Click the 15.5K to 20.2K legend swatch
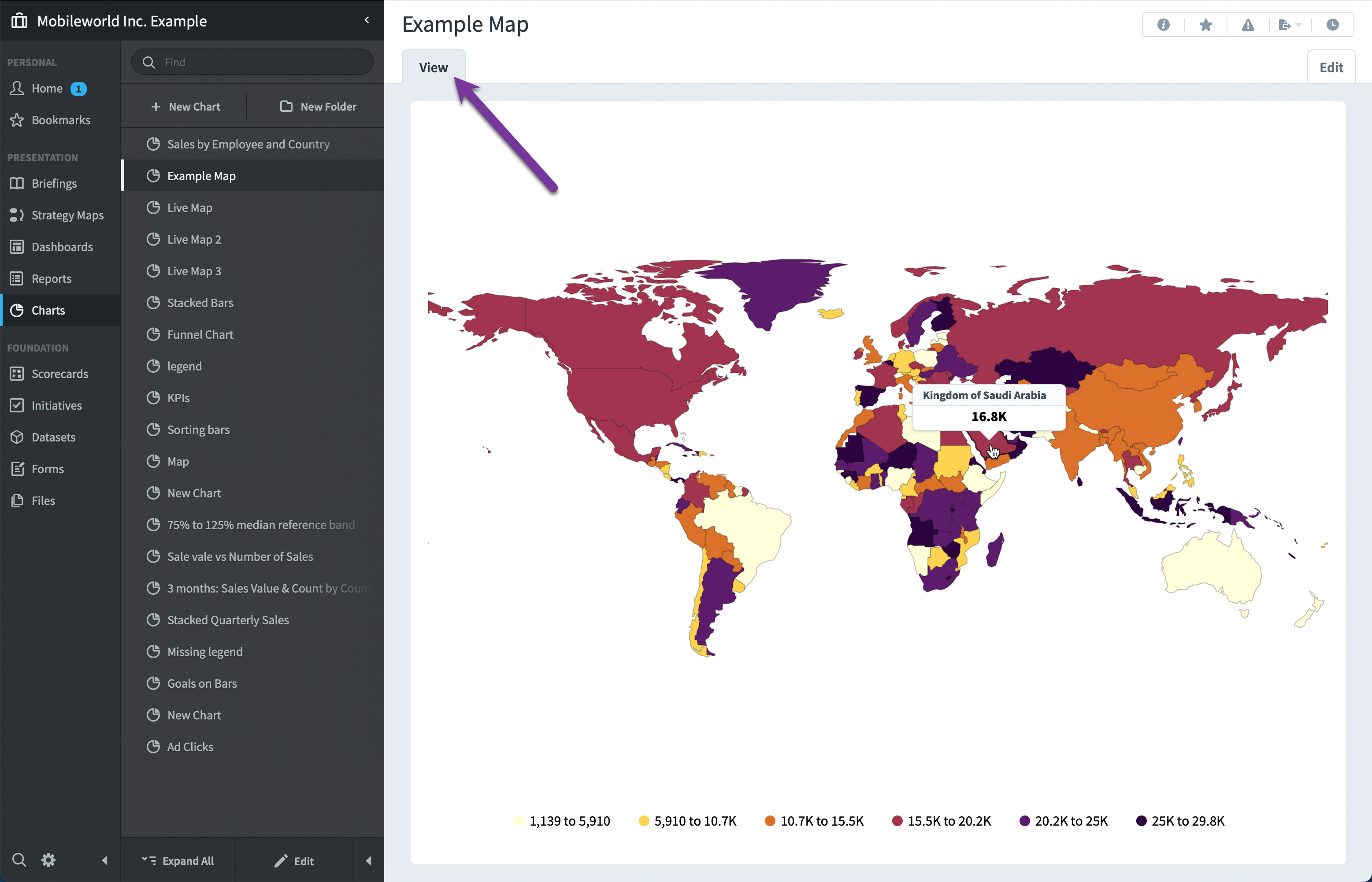This screenshot has height=882, width=1372. [897, 821]
